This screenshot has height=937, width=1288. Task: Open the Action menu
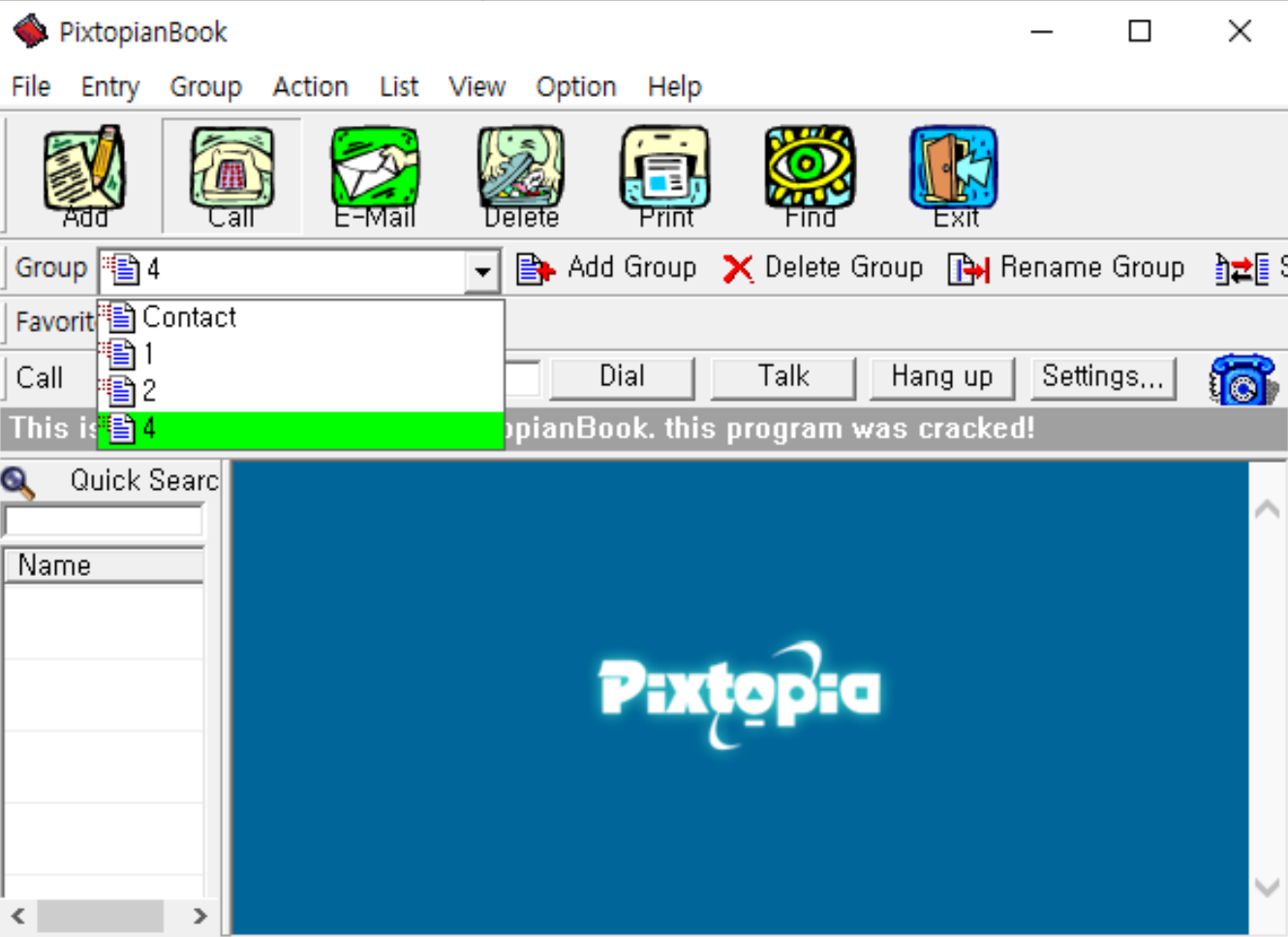[x=310, y=87]
